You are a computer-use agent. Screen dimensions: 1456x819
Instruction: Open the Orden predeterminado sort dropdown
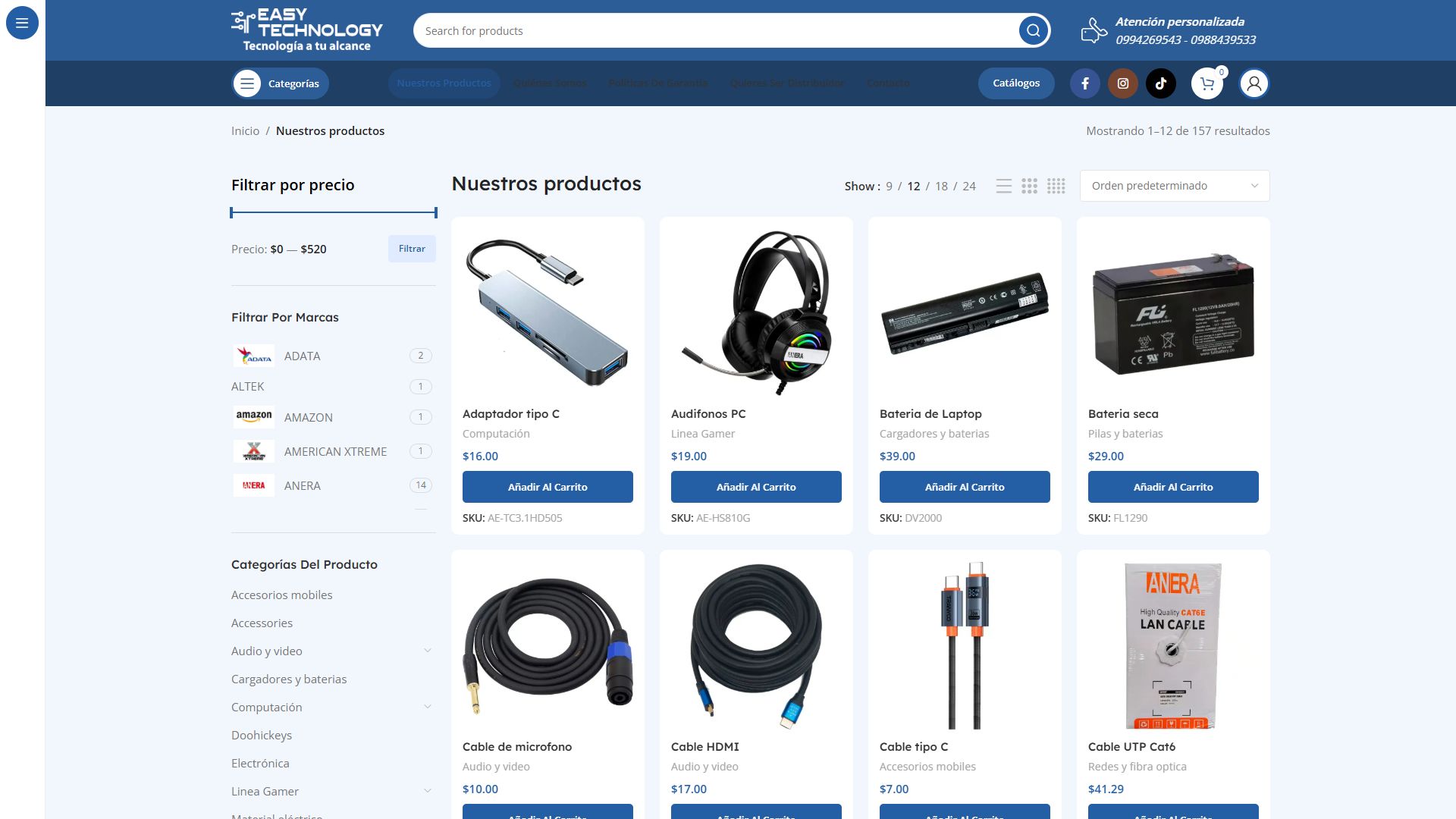point(1175,186)
